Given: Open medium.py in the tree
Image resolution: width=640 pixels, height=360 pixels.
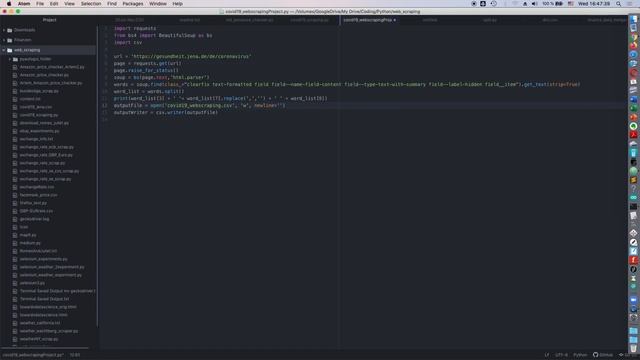Looking at the screenshot, I should tap(30, 243).
